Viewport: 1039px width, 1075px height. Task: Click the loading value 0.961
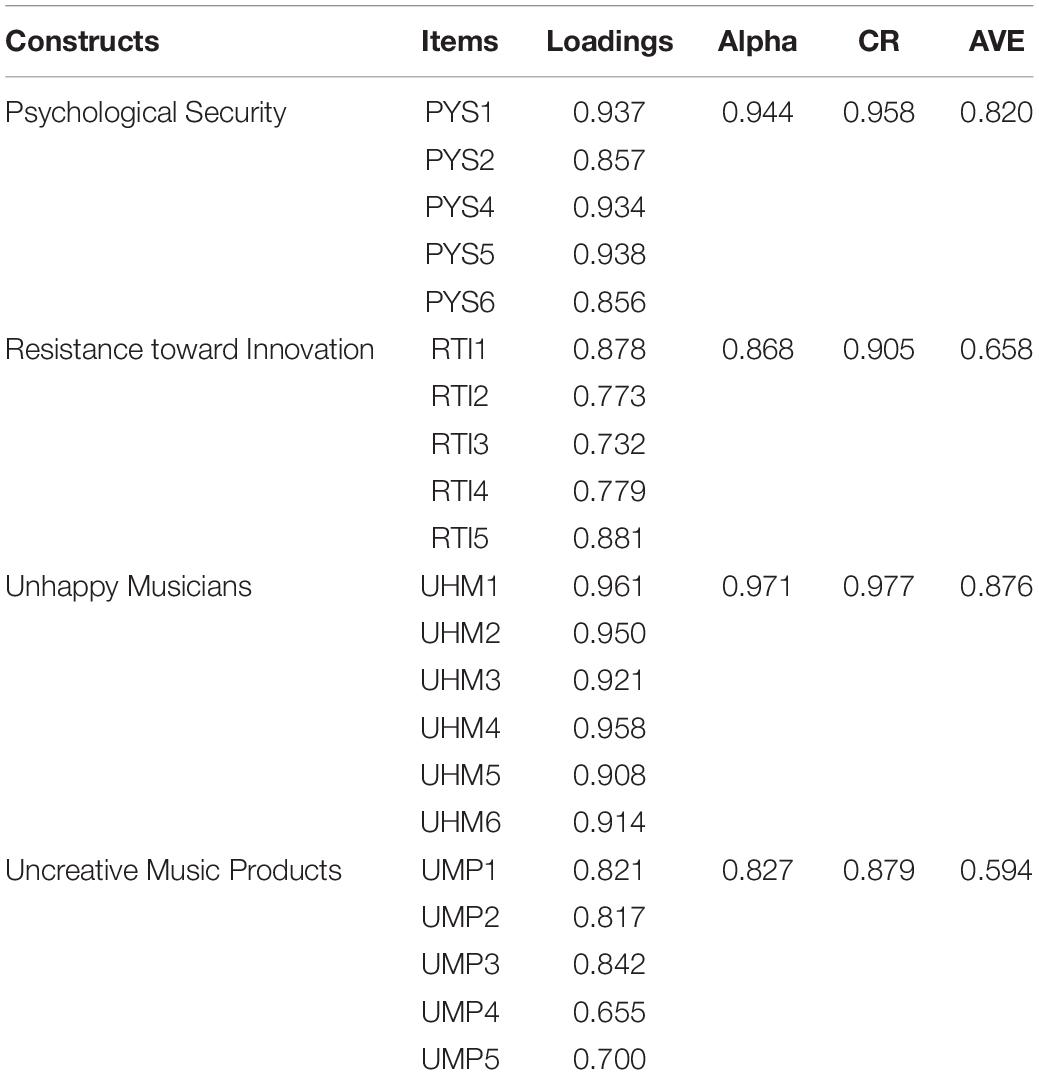coord(609,586)
